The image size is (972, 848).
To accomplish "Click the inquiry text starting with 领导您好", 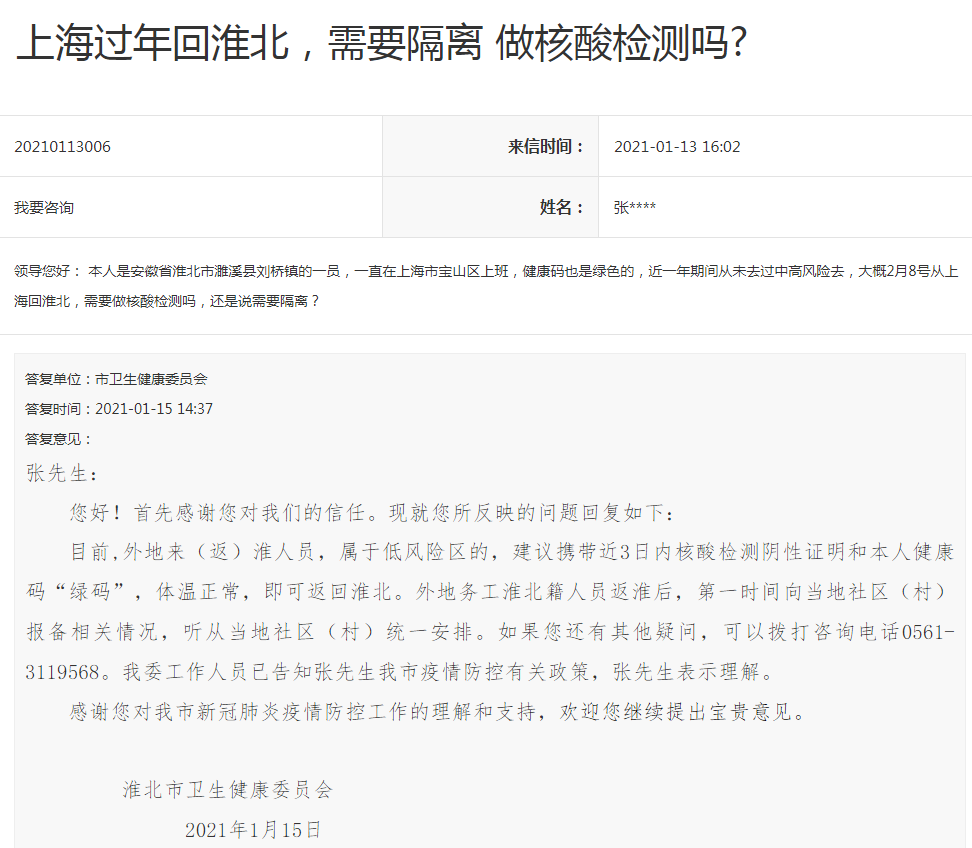I will click(486, 286).
